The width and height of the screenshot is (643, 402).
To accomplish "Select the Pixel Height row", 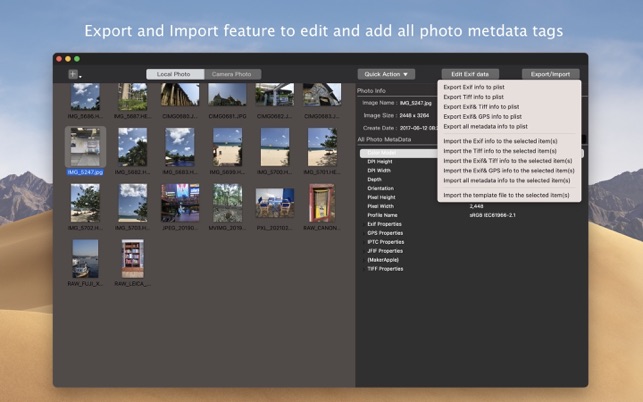I will tap(381, 197).
